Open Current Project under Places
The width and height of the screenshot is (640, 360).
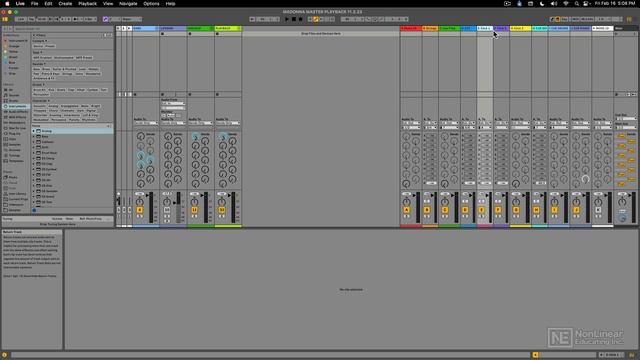18,199
